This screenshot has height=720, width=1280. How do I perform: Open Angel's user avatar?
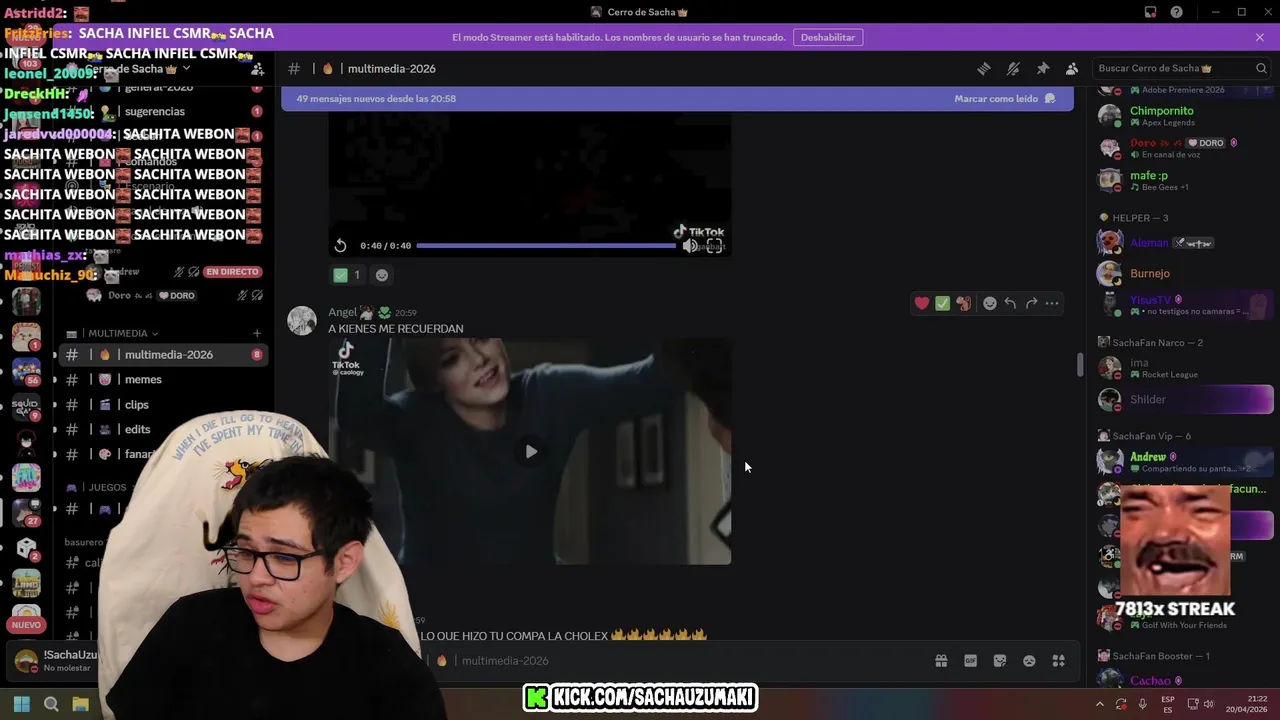tap(302, 320)
